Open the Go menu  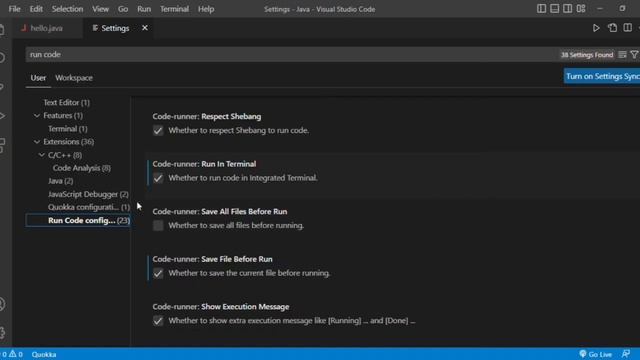pos(122,9)
